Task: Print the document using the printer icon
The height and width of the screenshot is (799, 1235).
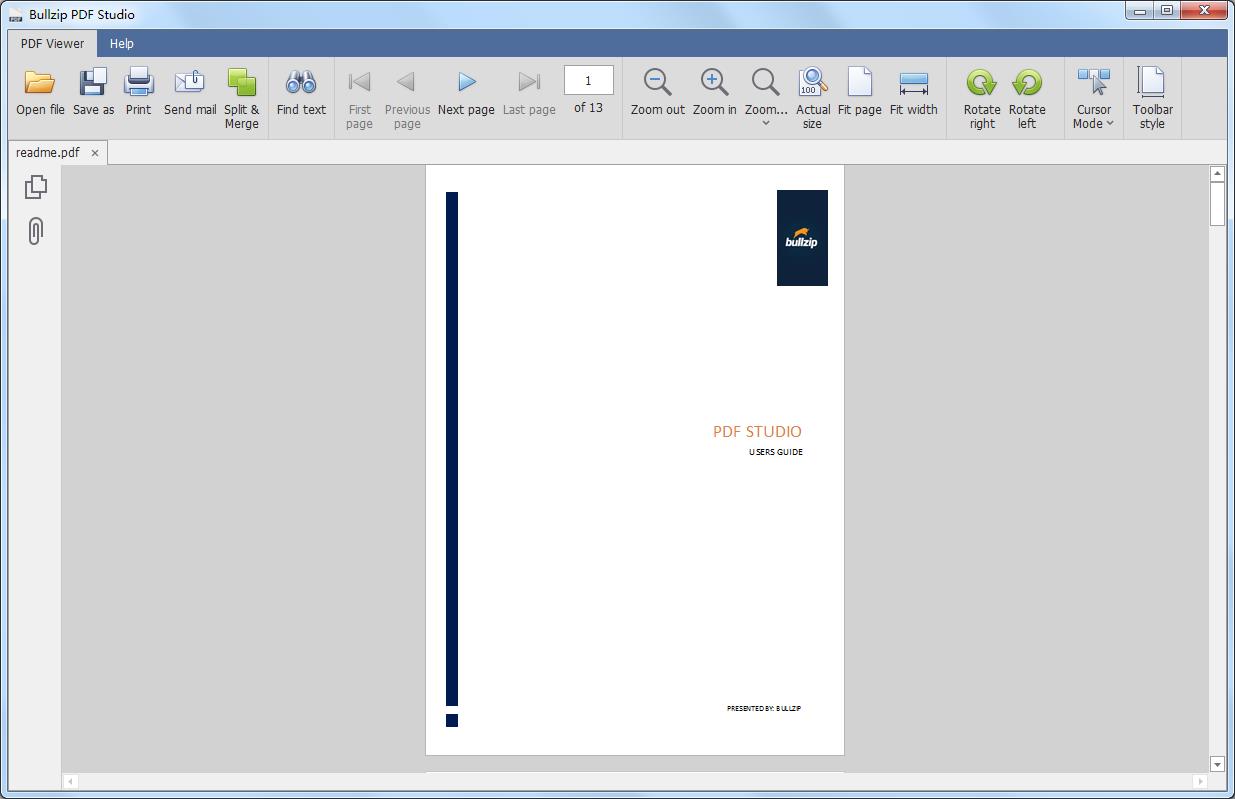Action: point(138,84)
